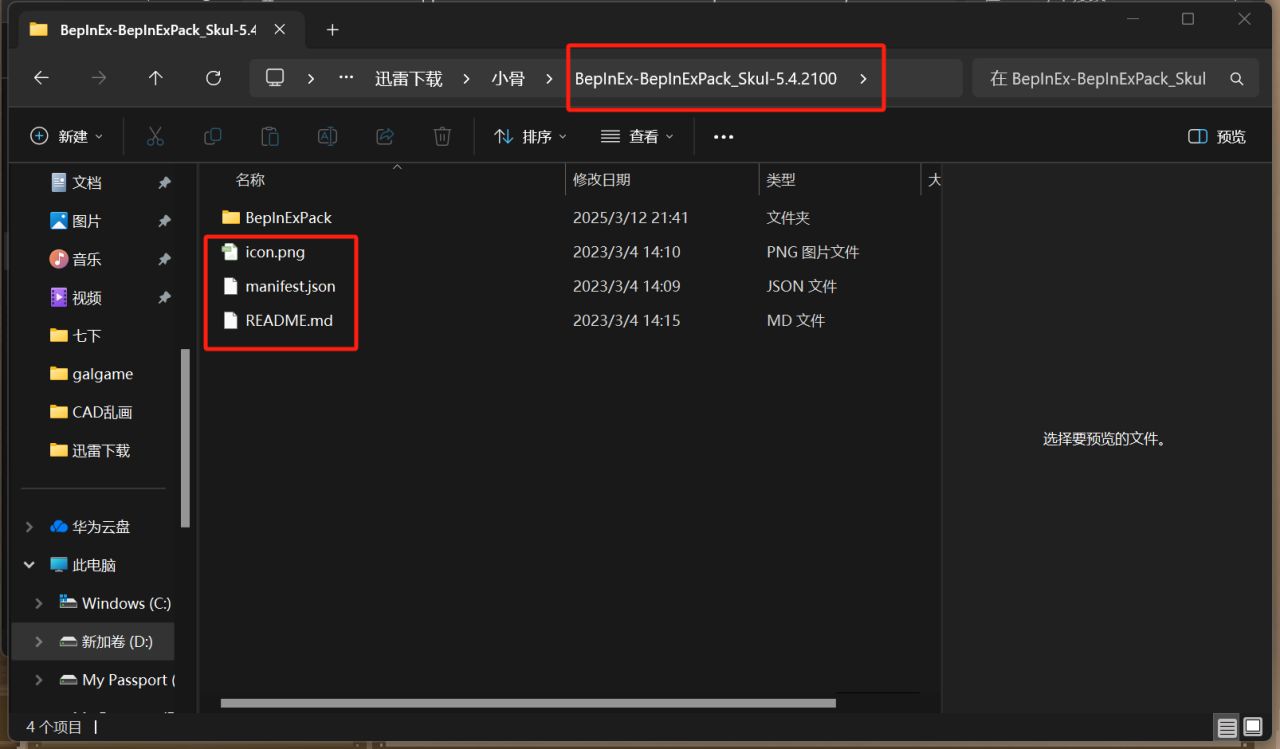This screenshot has width=1280, height=749.
Task: Click chevron after 迅雷下载 breadcrumb
Action: (466, 78)
